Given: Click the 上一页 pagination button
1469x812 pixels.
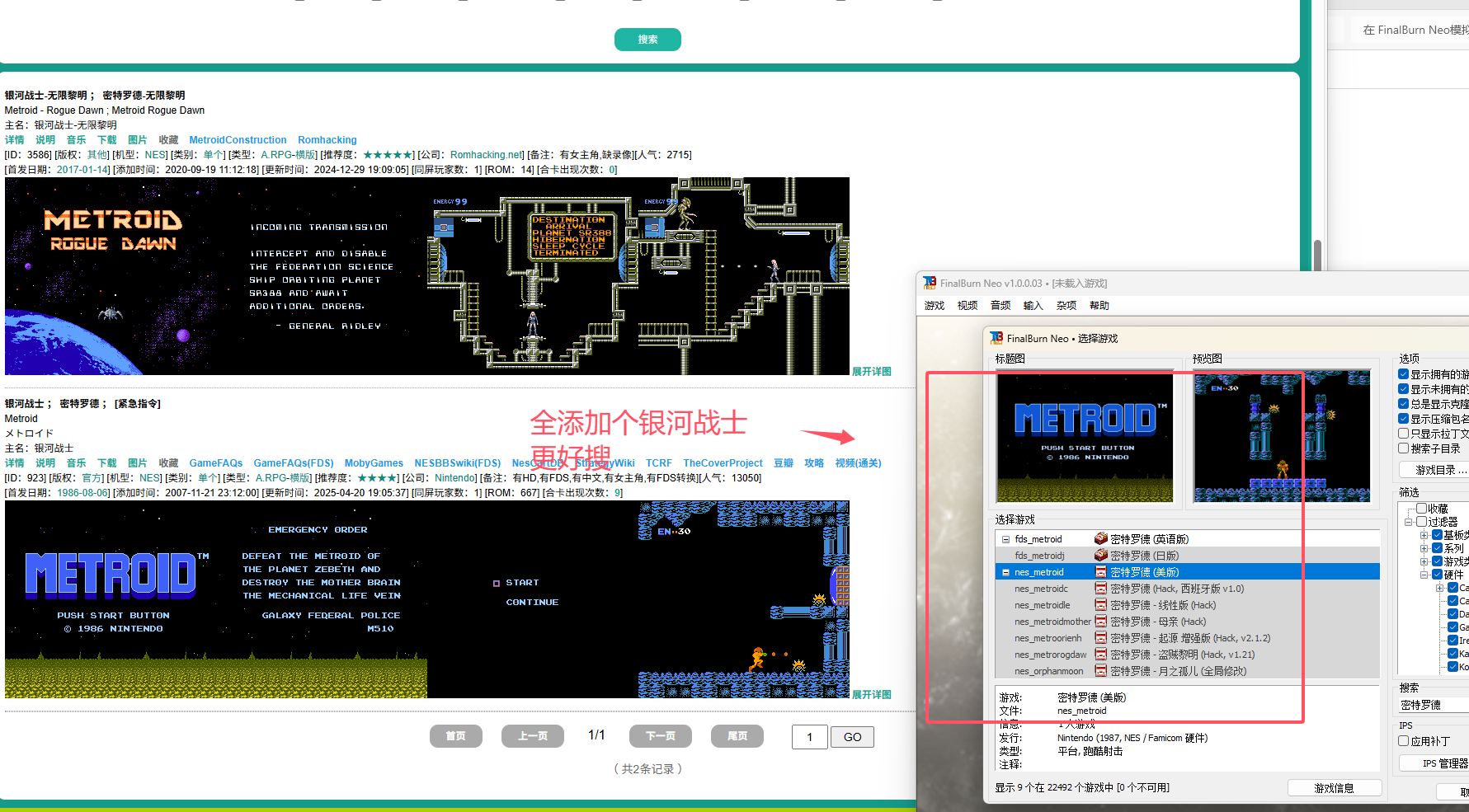Looking at the screenshot, I should [533, 736].
